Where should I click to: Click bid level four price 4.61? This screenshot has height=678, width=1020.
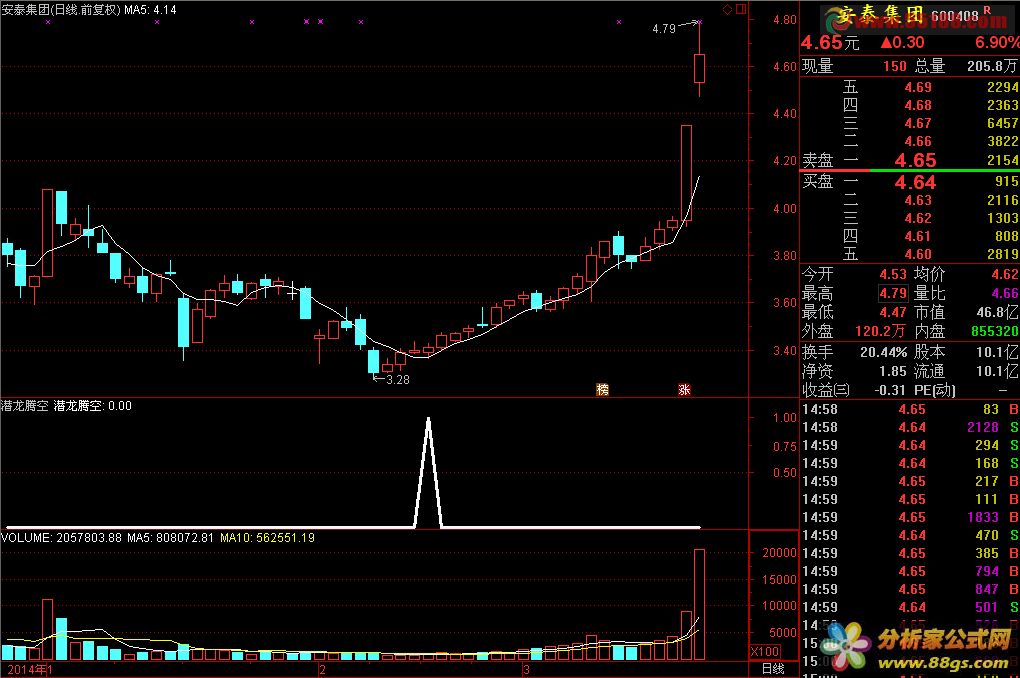(x=918, y=236)
